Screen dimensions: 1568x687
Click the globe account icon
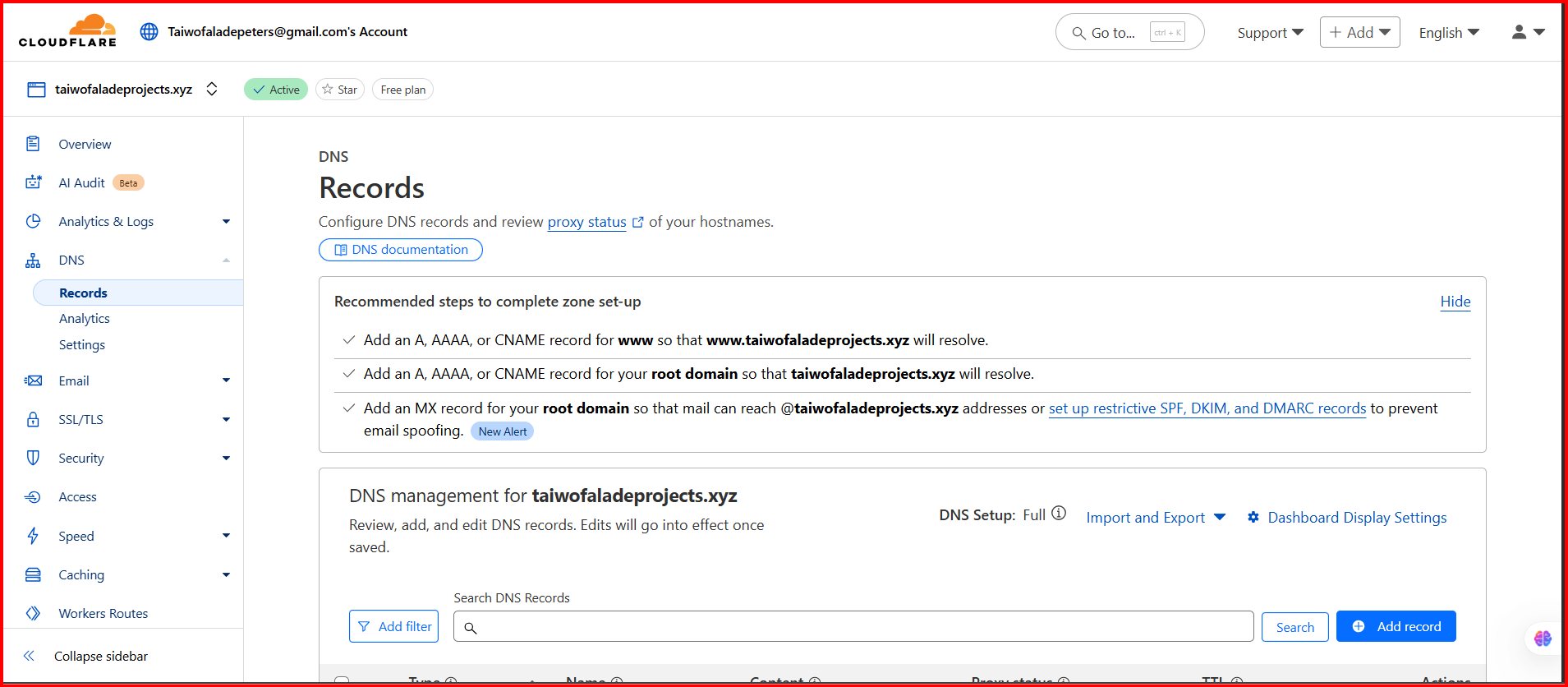pos(149,31)
